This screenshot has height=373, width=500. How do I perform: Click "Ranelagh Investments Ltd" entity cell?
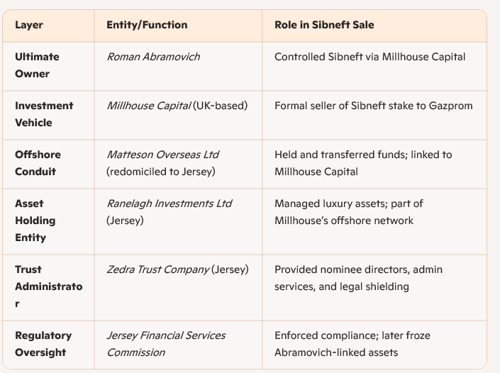[x=169, y=212]
